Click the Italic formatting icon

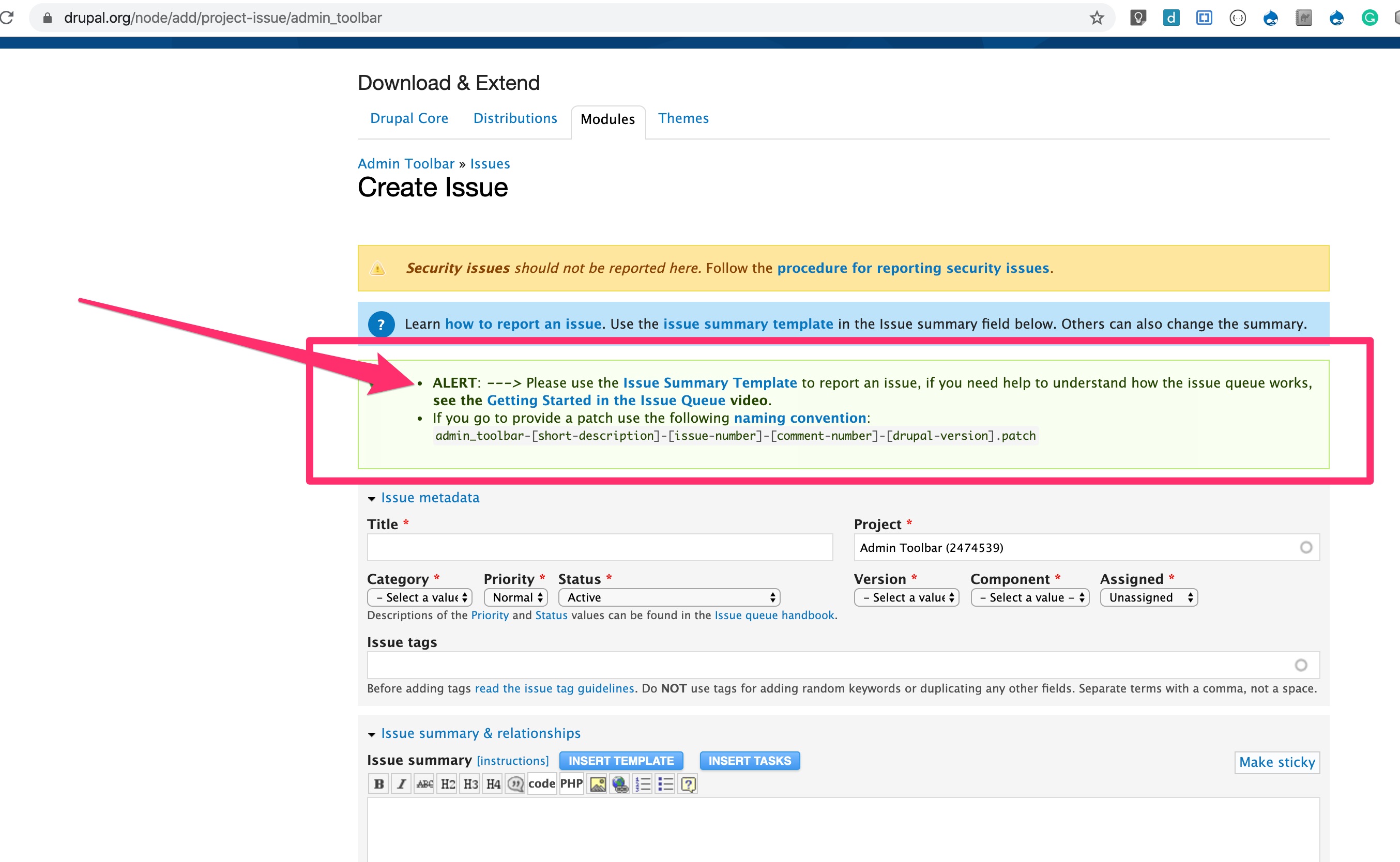click(x=402, y=784)
